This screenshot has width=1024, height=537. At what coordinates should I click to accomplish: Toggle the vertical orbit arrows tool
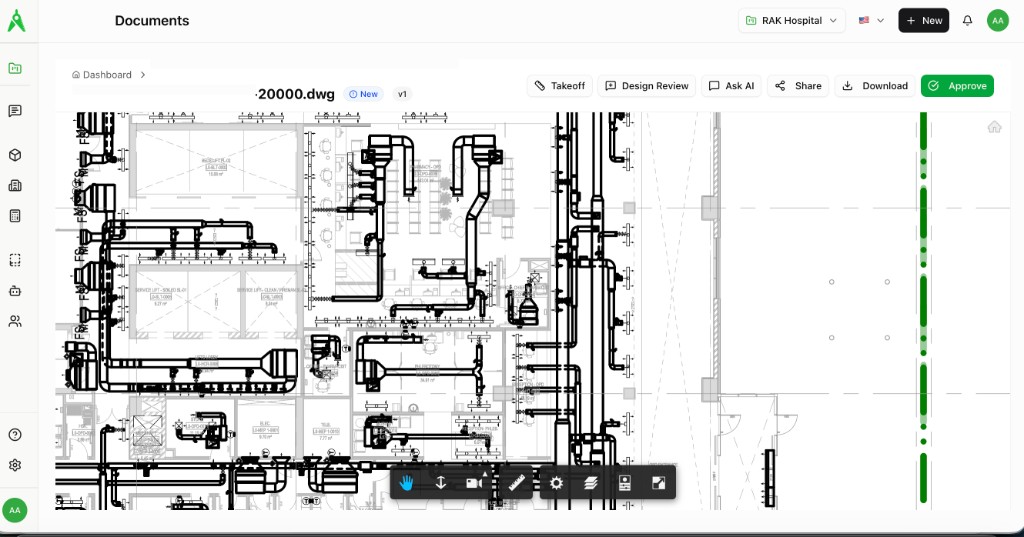440,483
